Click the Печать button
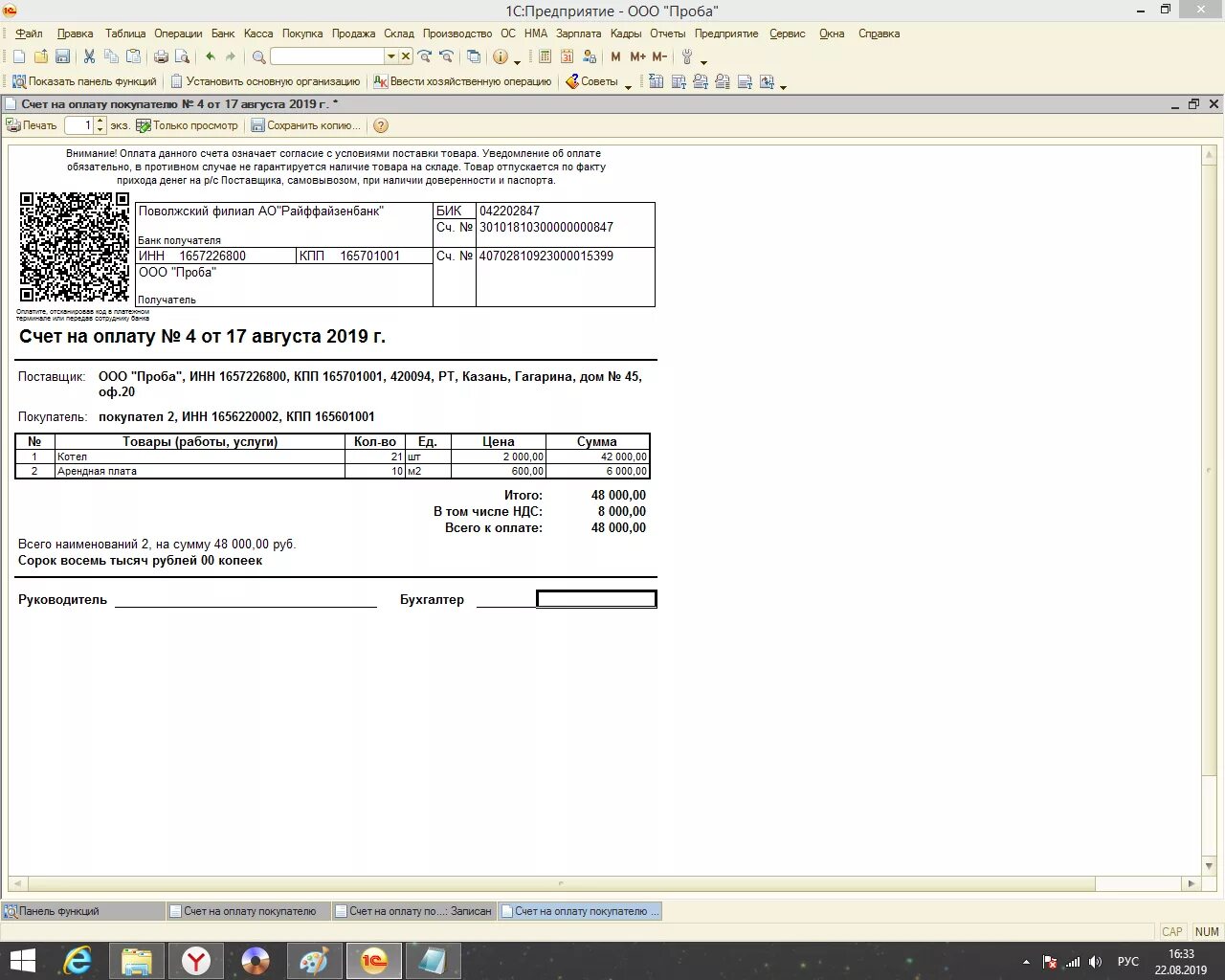The image size is (1225, 980). [32, 125]
